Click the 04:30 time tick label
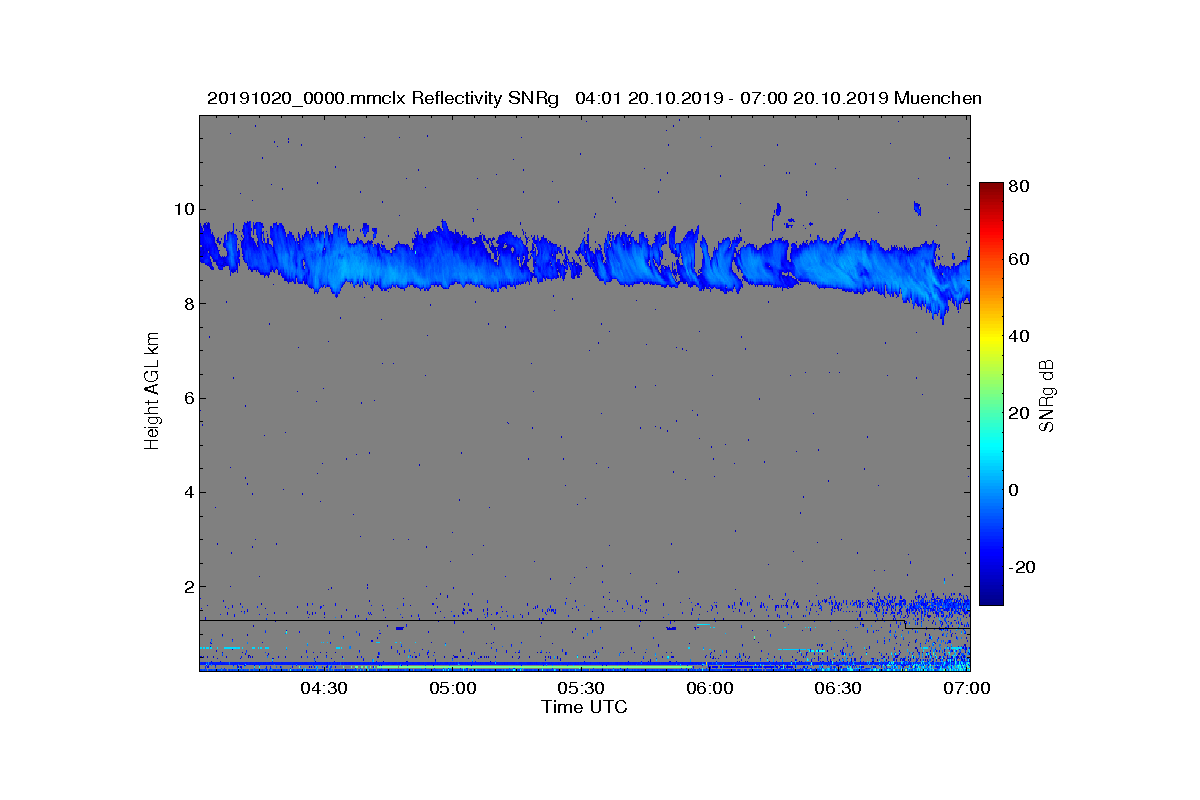Screen dimensions: 1200x800 (x=324, y=688)
